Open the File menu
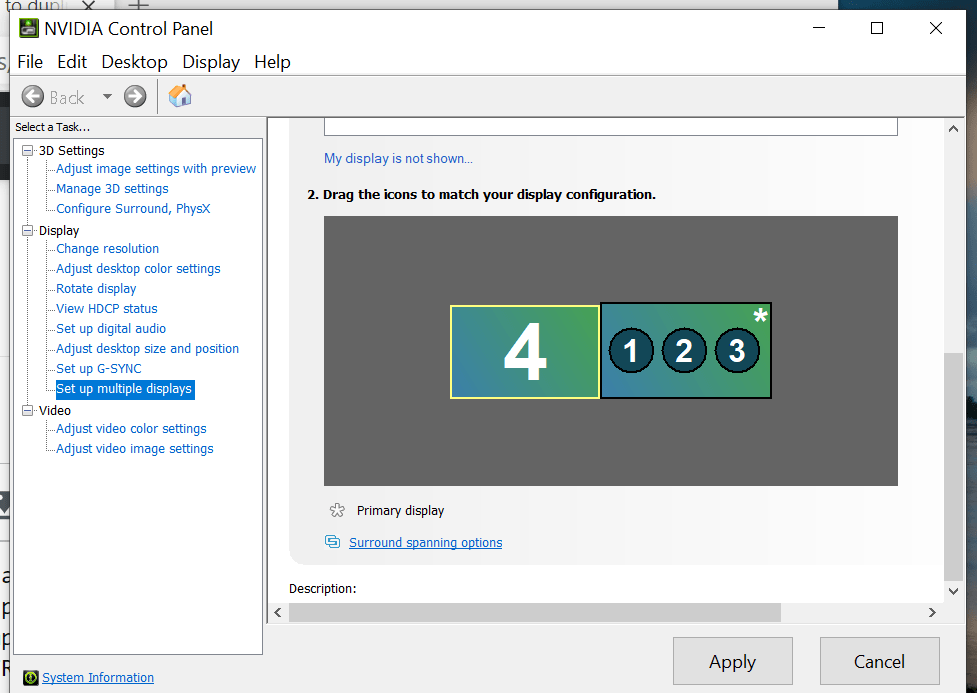977x699 pixels. (x=30, y=62)
